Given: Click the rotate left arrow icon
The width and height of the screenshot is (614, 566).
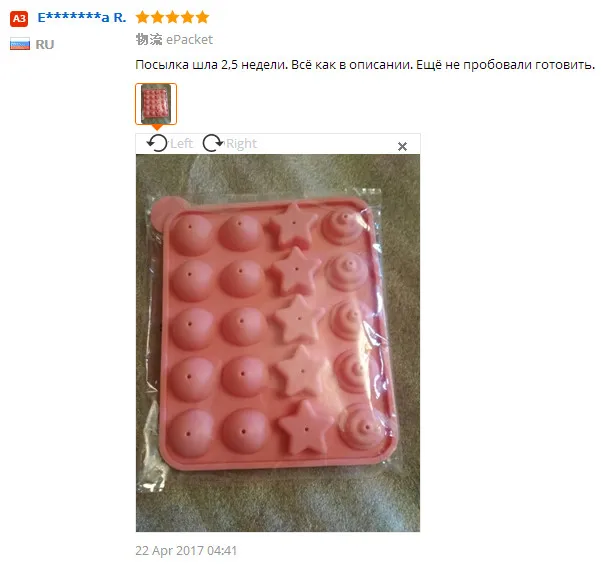Looking at the screenshot, I should [x=157, y=143].
